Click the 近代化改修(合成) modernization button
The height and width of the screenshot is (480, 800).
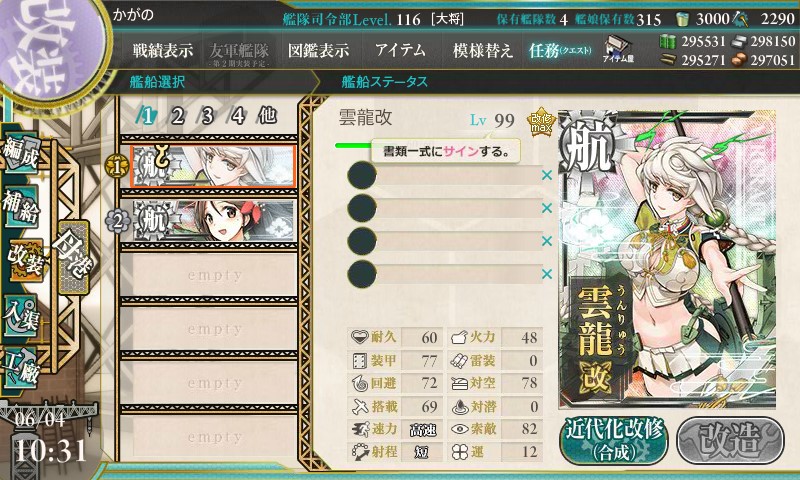tap(614, 441)
